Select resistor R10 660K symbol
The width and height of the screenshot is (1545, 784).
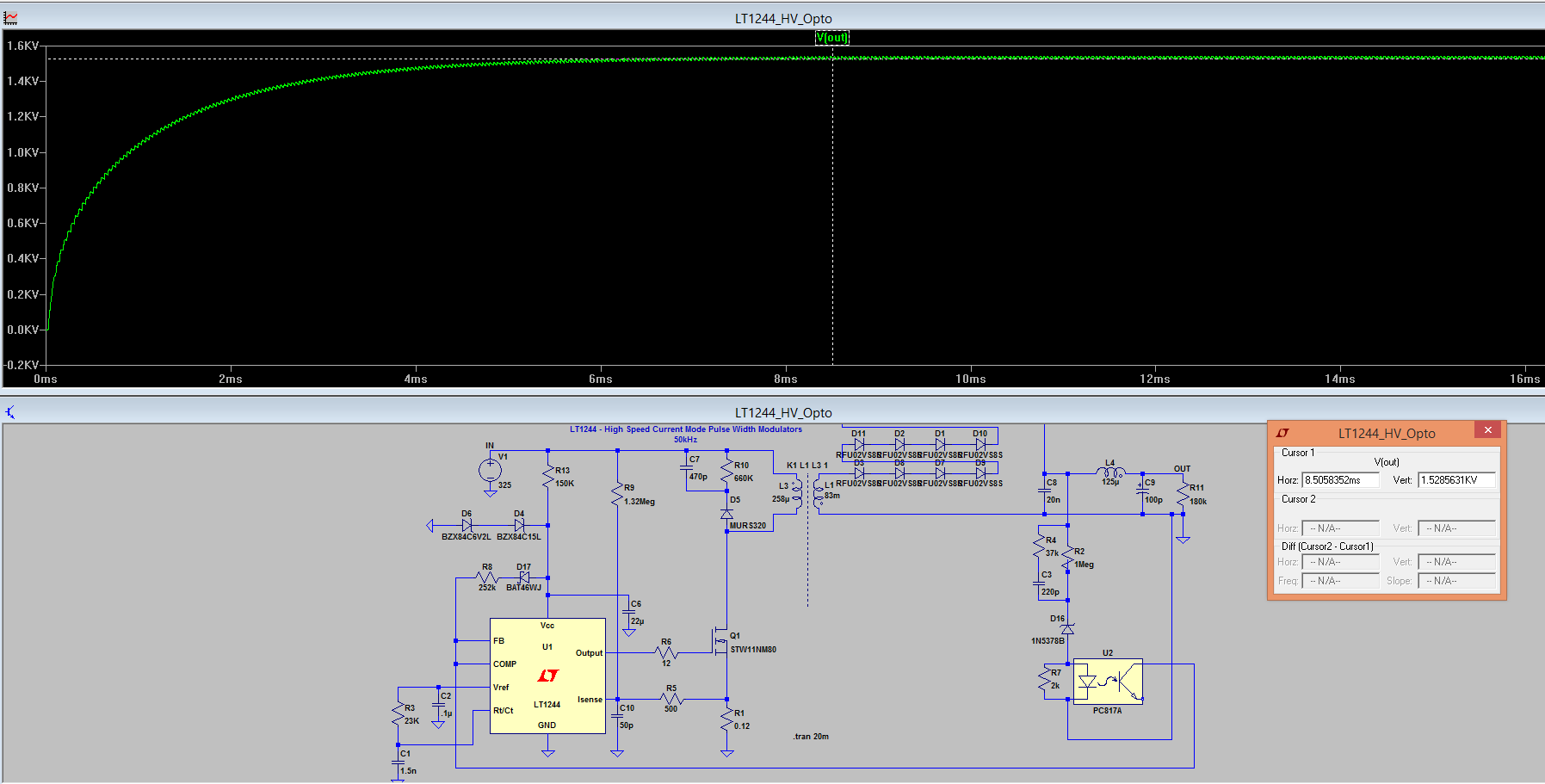point(727,471)
